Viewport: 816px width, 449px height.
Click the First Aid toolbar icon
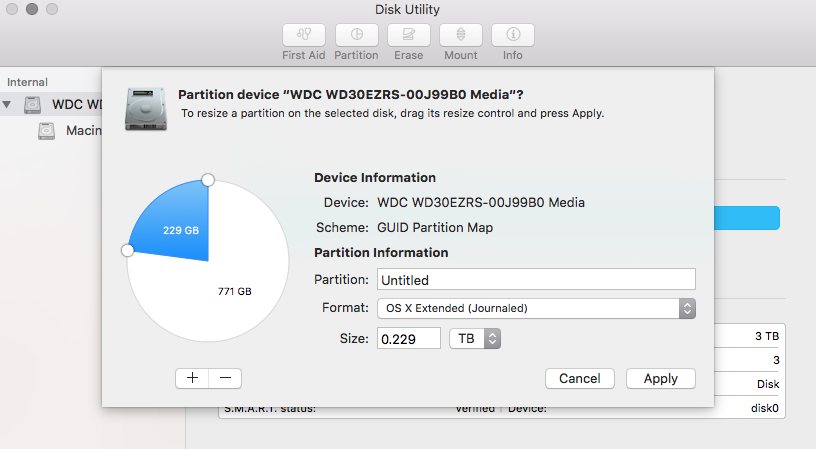click(304, 35)
